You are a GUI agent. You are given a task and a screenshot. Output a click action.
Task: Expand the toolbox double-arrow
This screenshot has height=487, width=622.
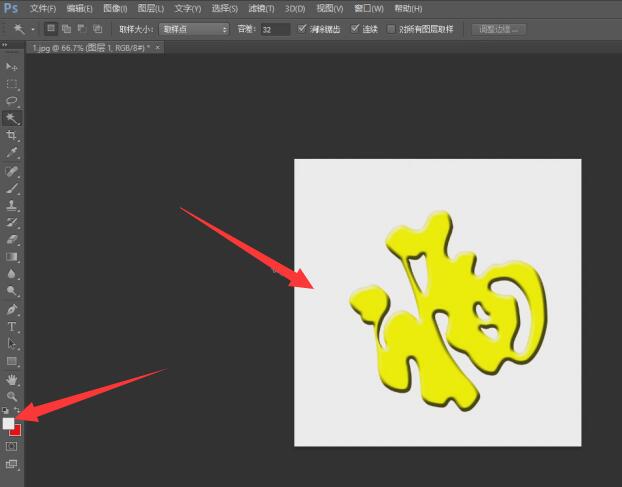click(5, 45)
